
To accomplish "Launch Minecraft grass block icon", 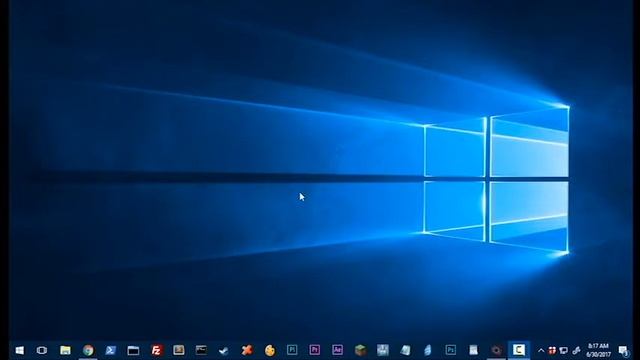I will [360, 350].
